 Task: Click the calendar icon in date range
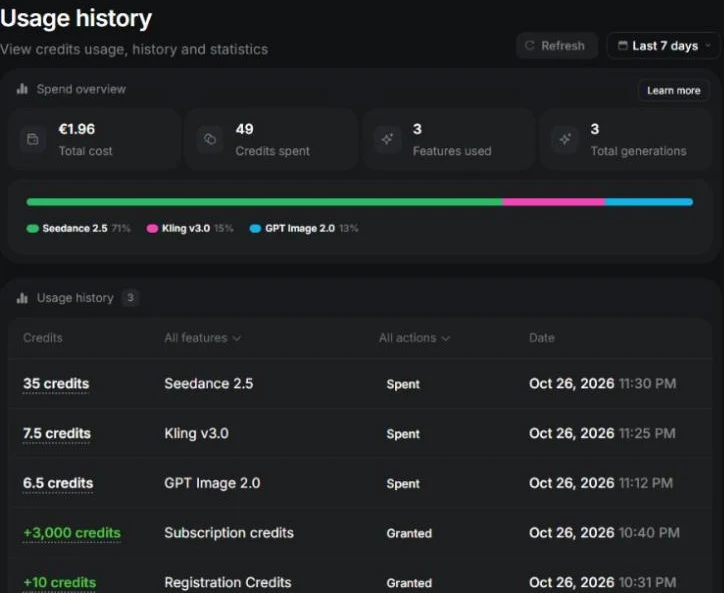click(622, 46)
